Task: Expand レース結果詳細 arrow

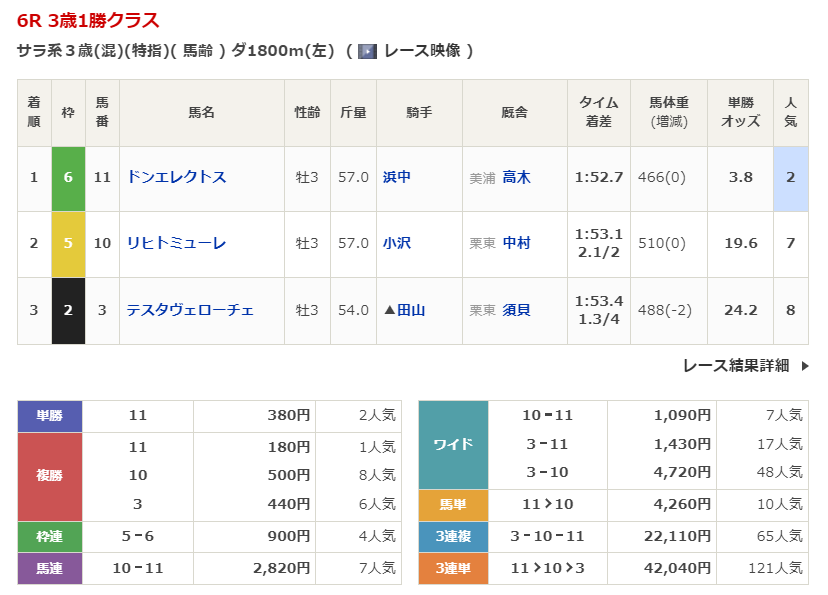Action: (x=805, y=366)
